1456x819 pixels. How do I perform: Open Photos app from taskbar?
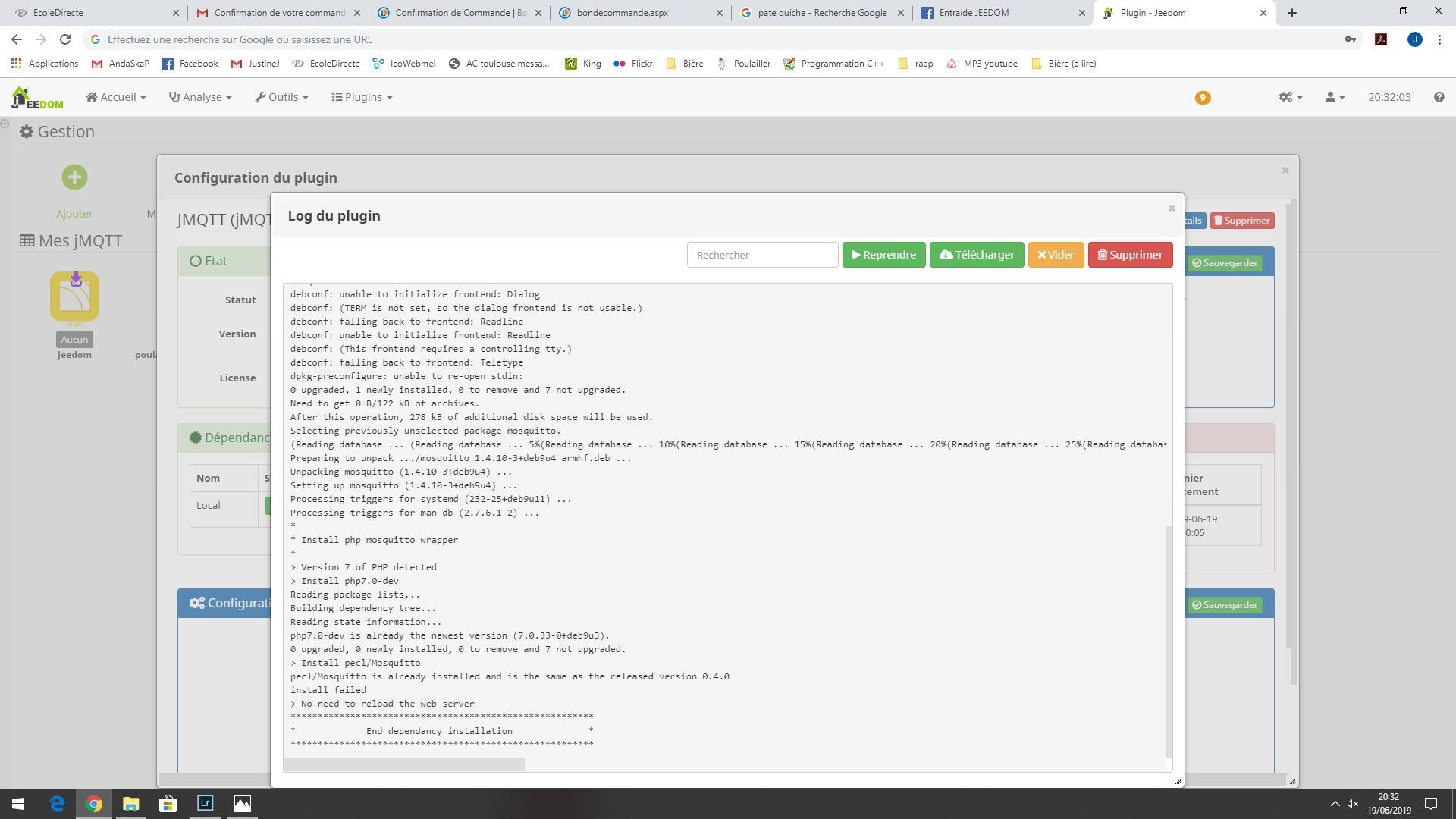point(243,804)
